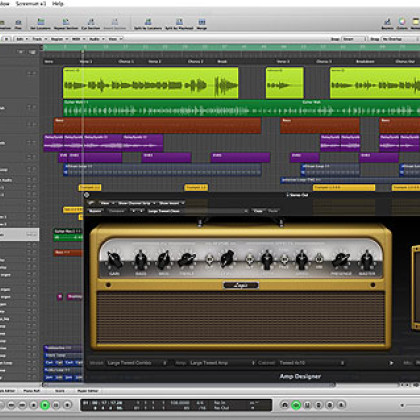This screenshot has height=420, width=420.
Task: Click the Gain knob on the amp
Action: click(114, 261)
